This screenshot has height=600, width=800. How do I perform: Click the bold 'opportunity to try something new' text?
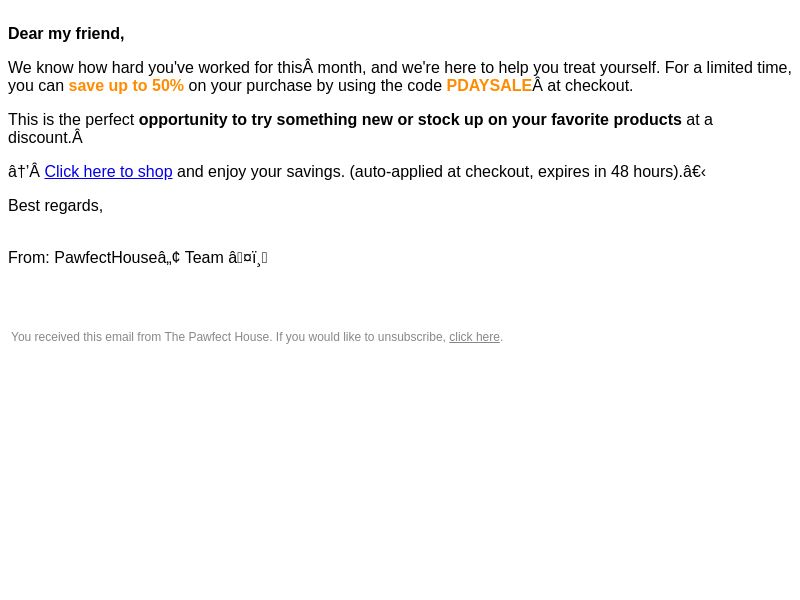248,120
